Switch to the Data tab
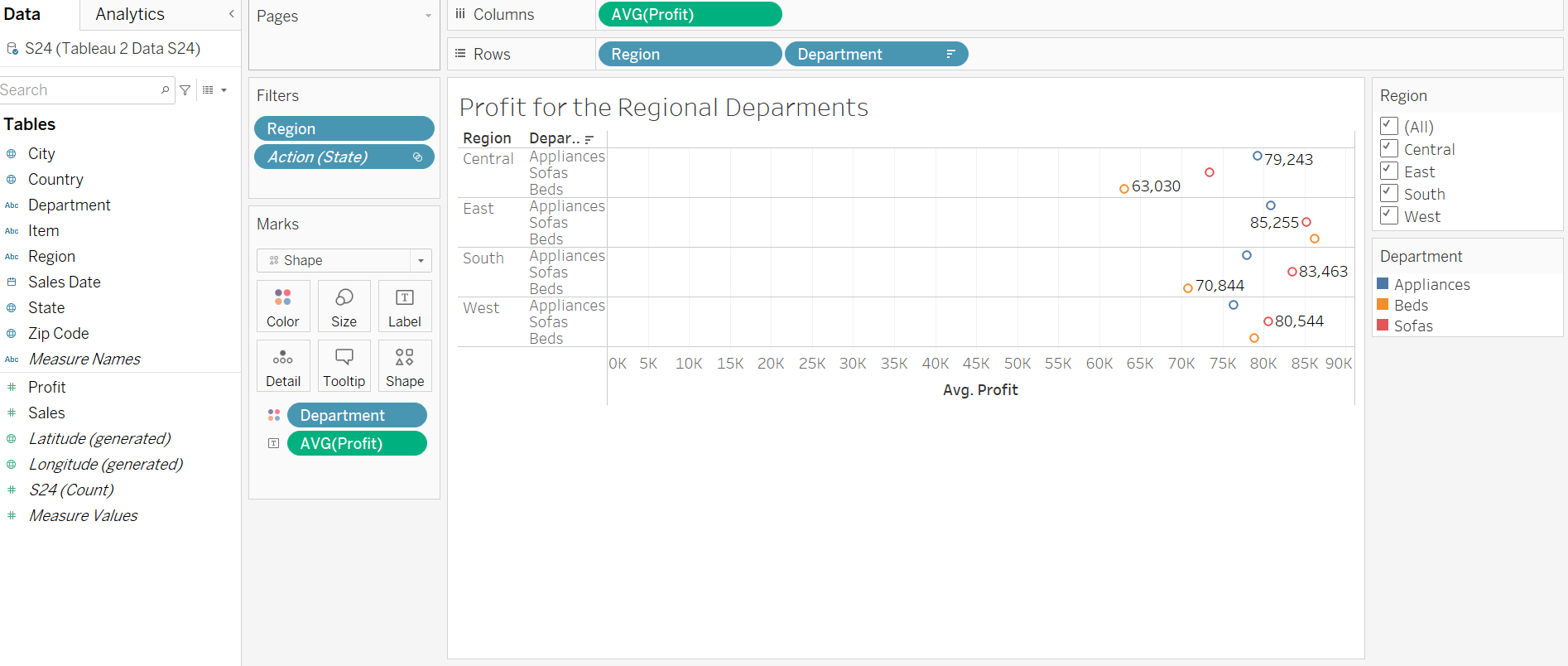1568x666 pixels. (x=22, y=14)
